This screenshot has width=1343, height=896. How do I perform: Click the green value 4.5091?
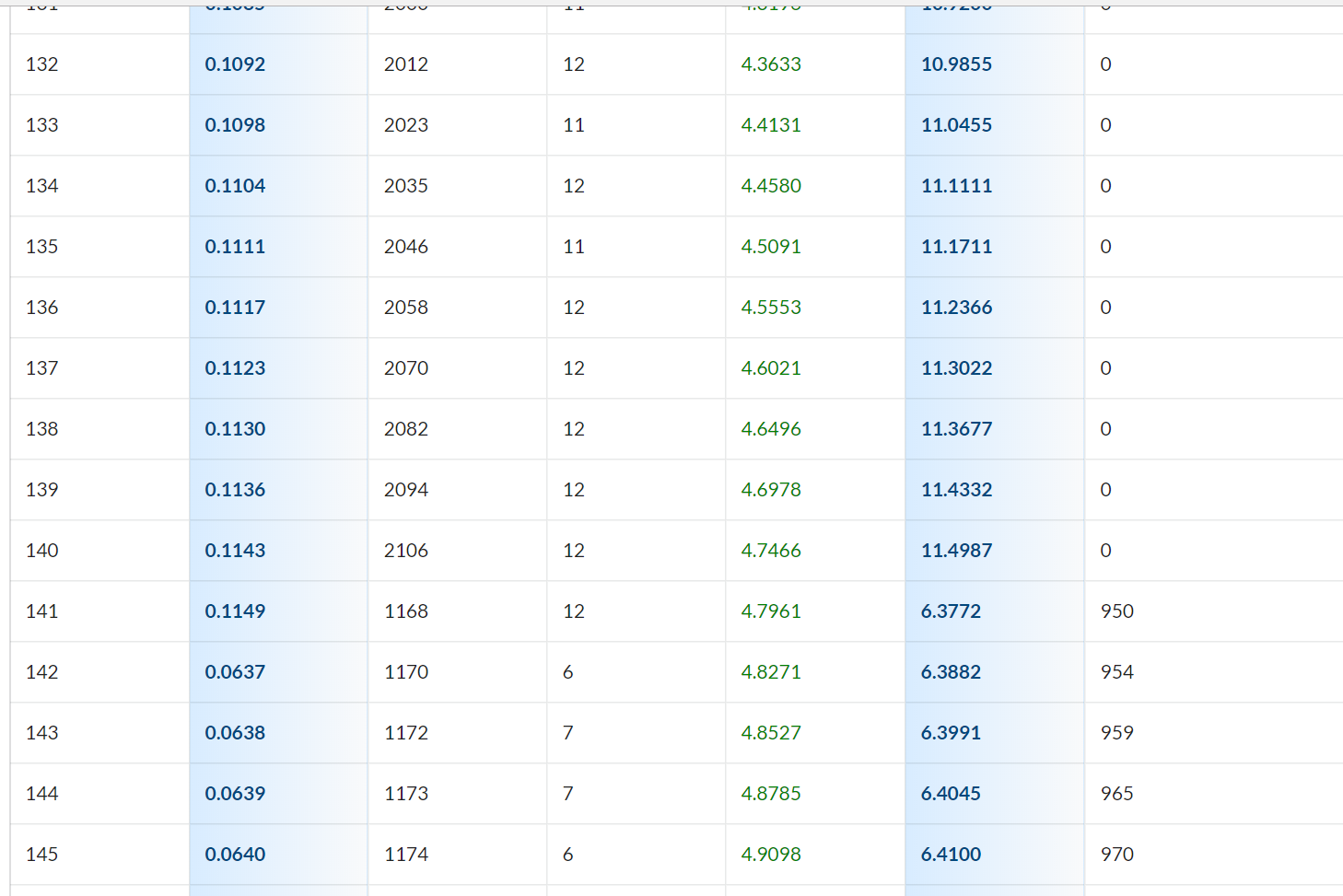(771, 247)
